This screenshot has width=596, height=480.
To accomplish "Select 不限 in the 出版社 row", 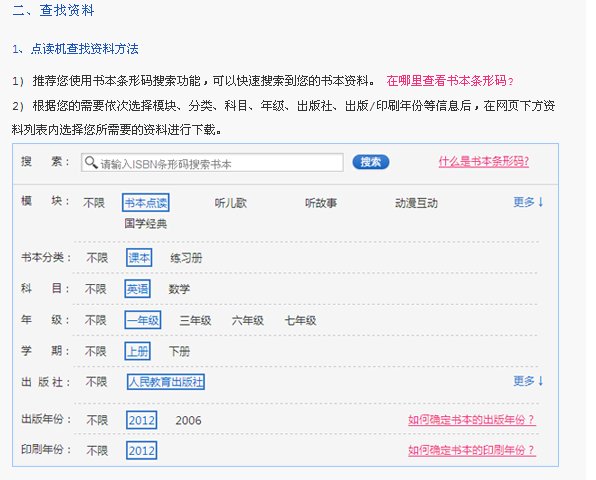I will pyautogui.click(x=96, y=382).
